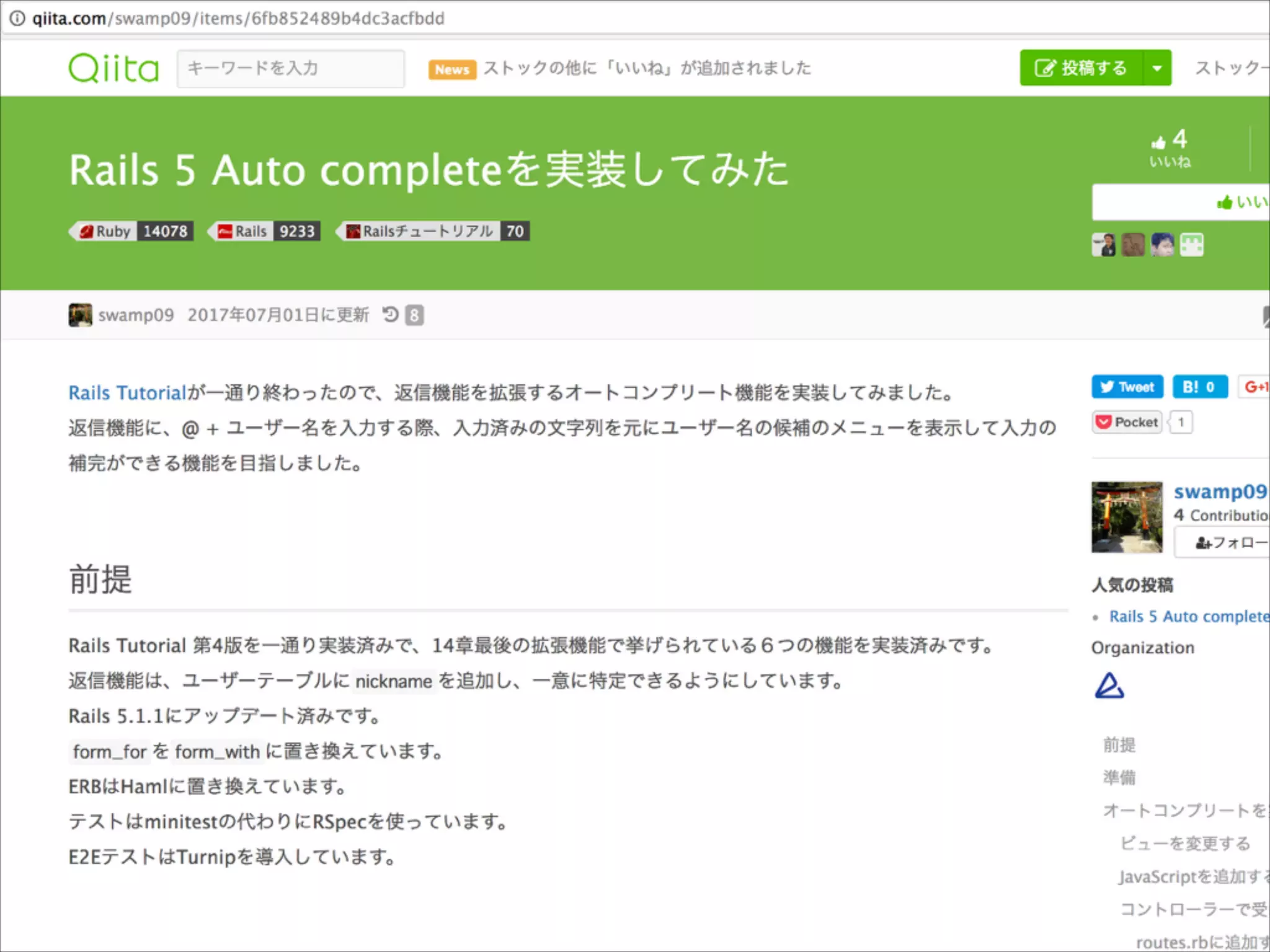The height and width of the screenshot is (952, 1270).
Task: Click the Hatena B! bookmark button
Action: 1199,387
